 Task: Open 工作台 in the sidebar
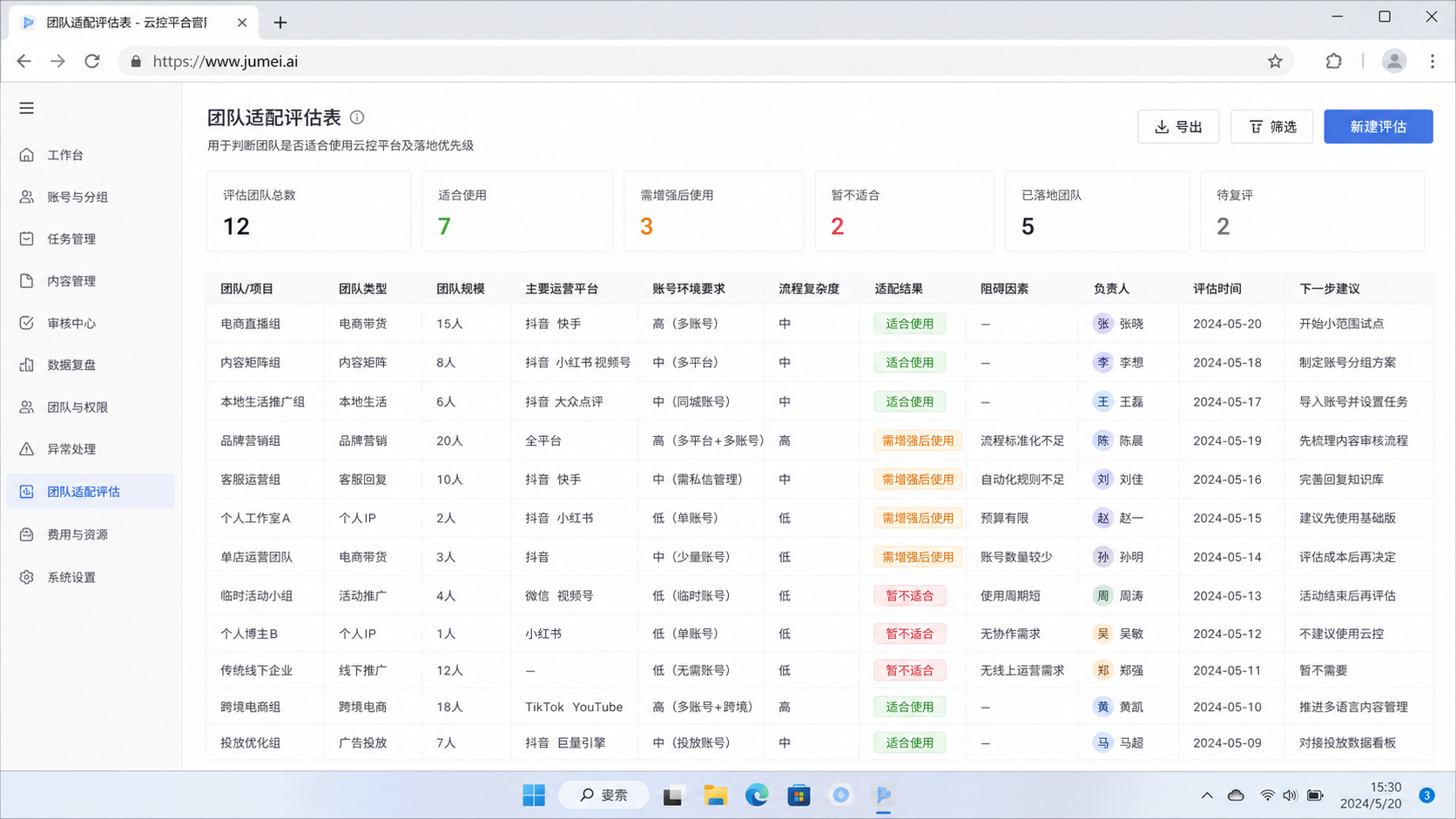point(91,155)
